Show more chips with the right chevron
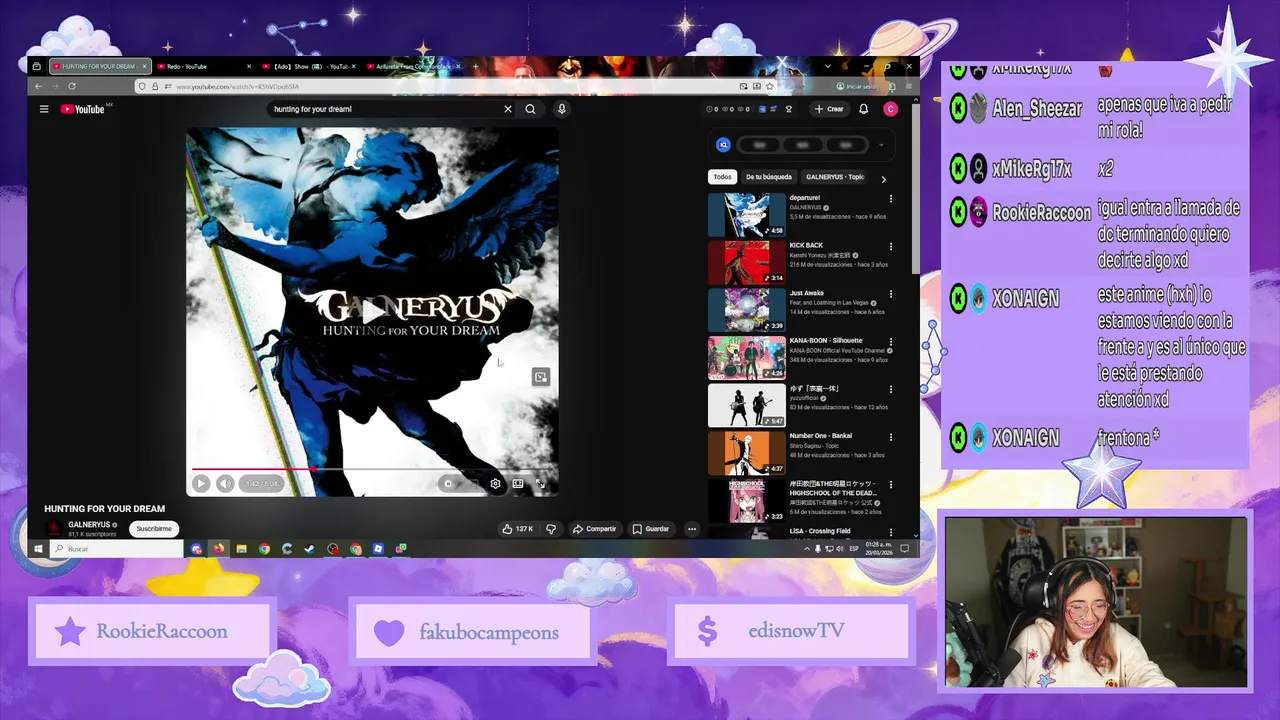Viewport: 1280px width, 720px height. point(883,179)
